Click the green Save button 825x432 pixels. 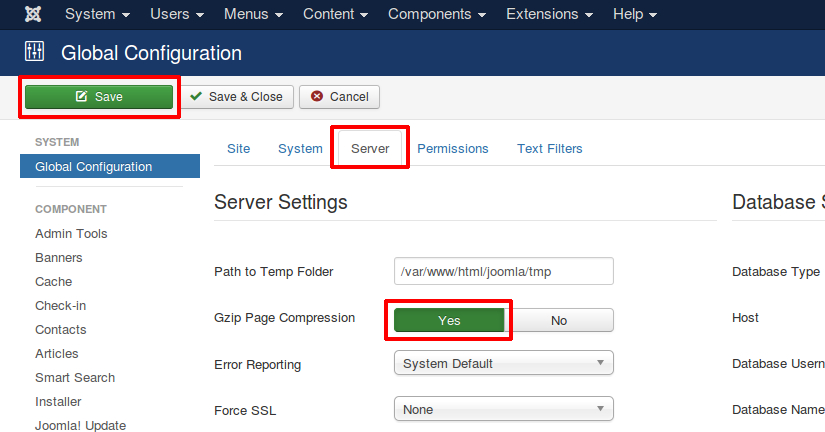point(99,97)
